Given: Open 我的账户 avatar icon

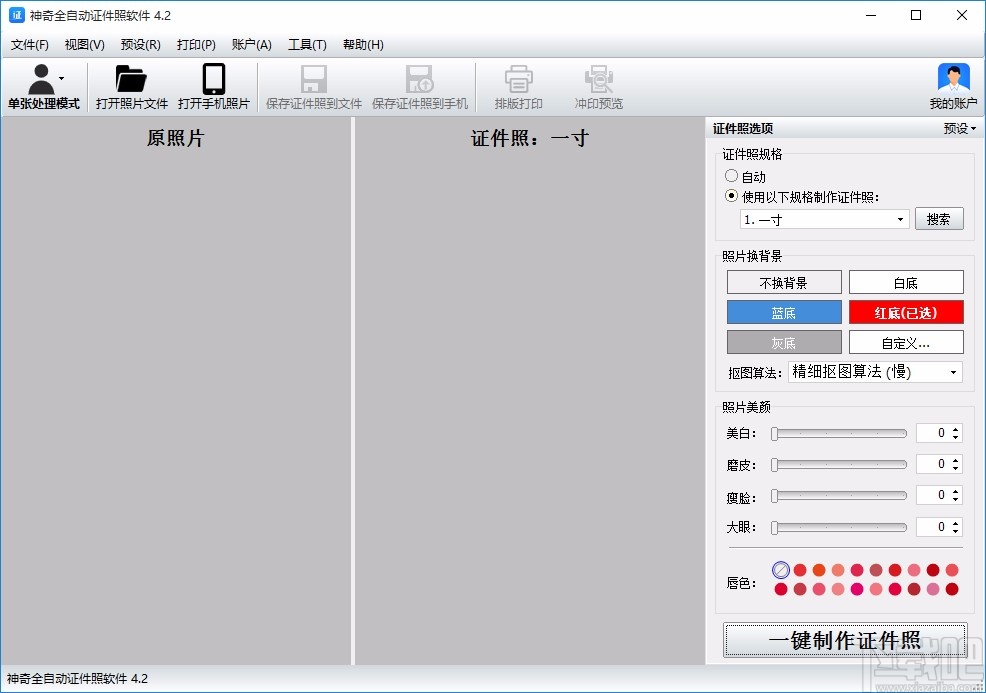Looking at the screenshot, I should [x=953, y=80].
